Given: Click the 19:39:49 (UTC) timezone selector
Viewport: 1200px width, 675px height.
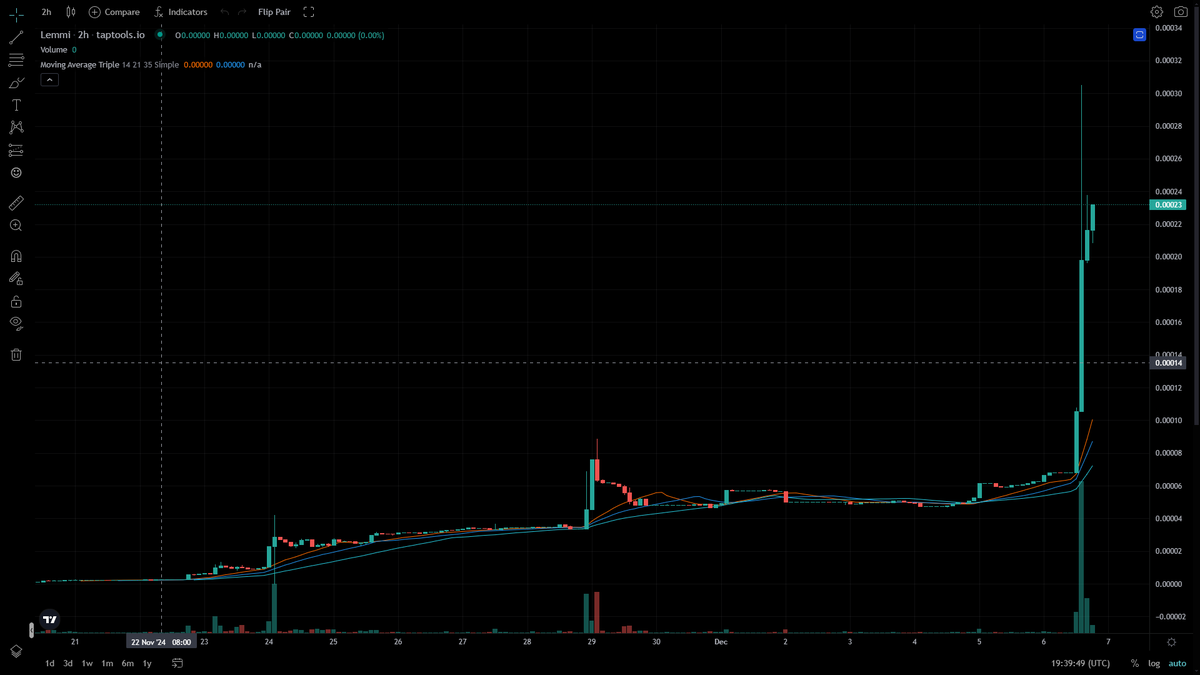Looking at the screenshot, I should tap(1080, 663).
